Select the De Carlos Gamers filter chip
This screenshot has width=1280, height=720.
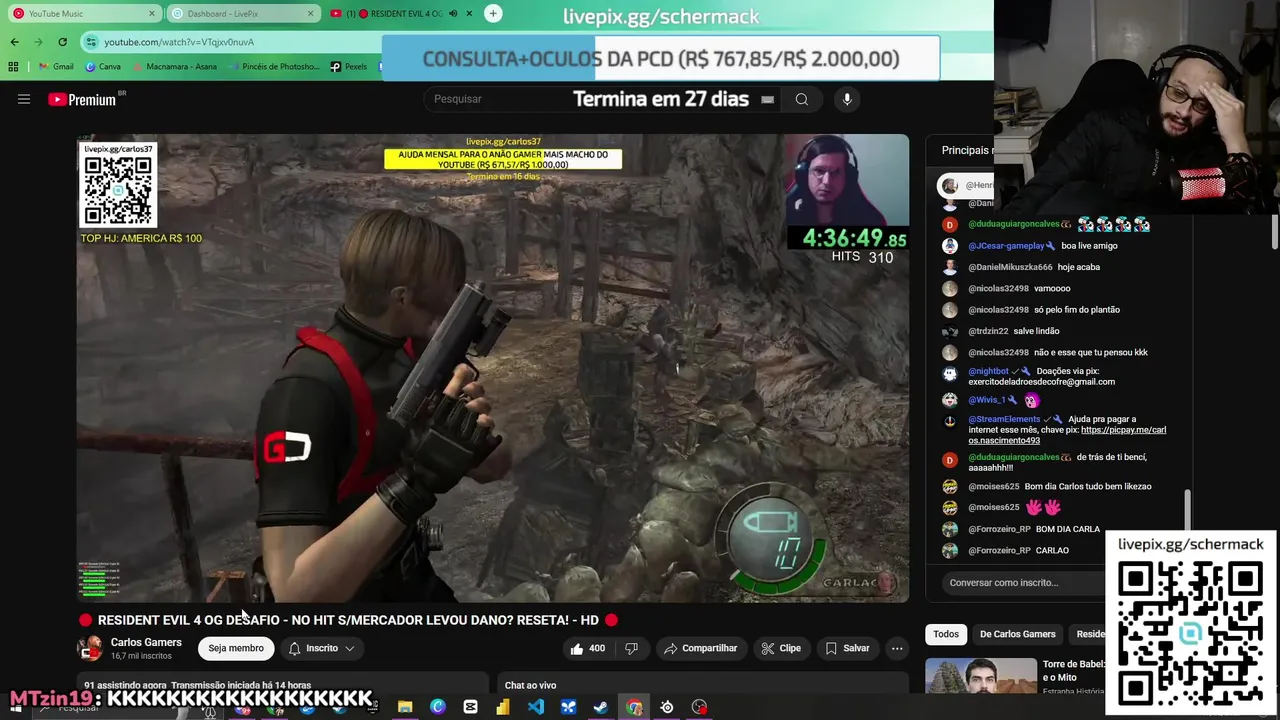1017,634
